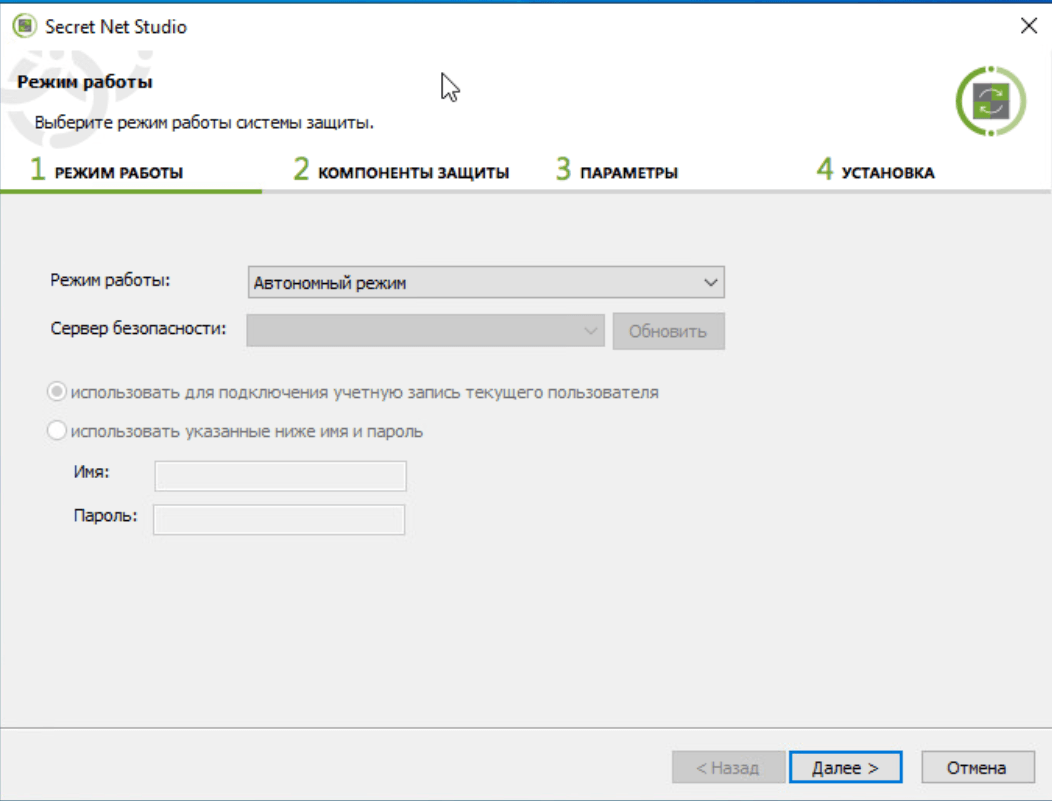Image resolution: width=1052 pixels, height=801 pixels.
Task: Select radio option to use current user account
Action: pos(58,392)
